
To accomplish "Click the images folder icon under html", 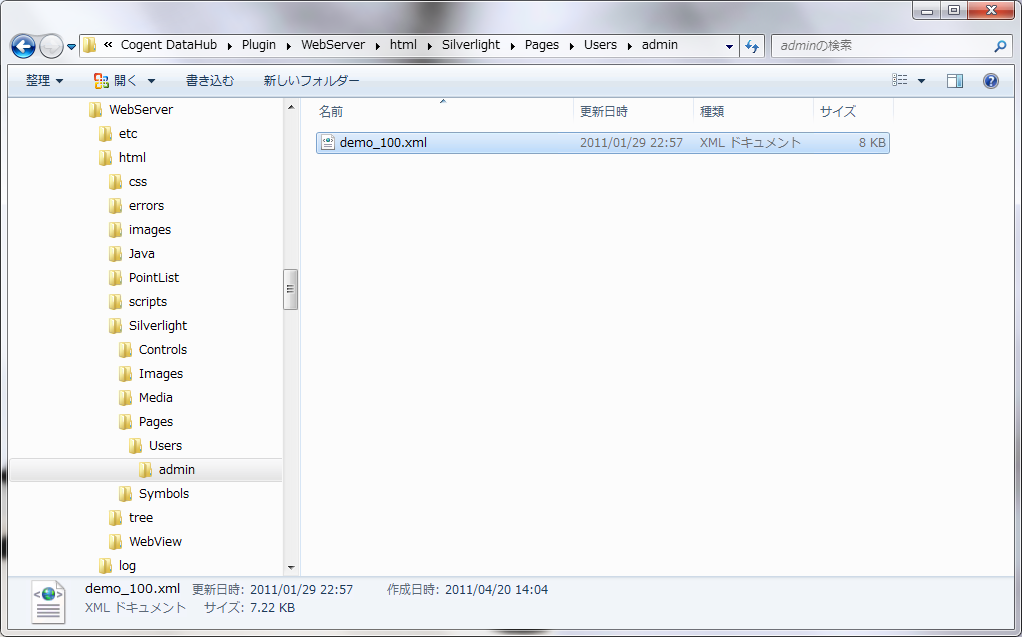I will [115, 230].
